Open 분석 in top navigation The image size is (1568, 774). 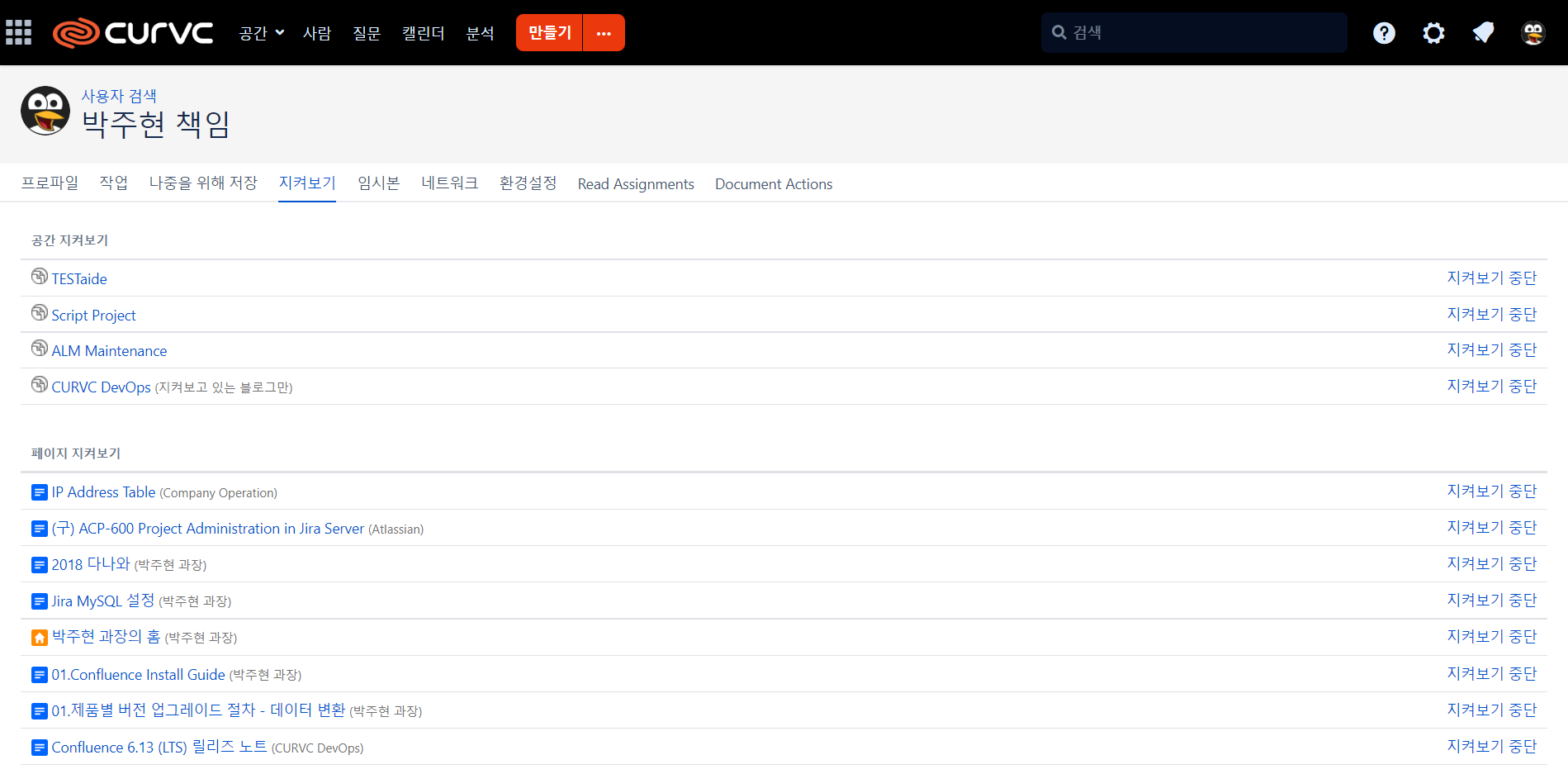480,33
